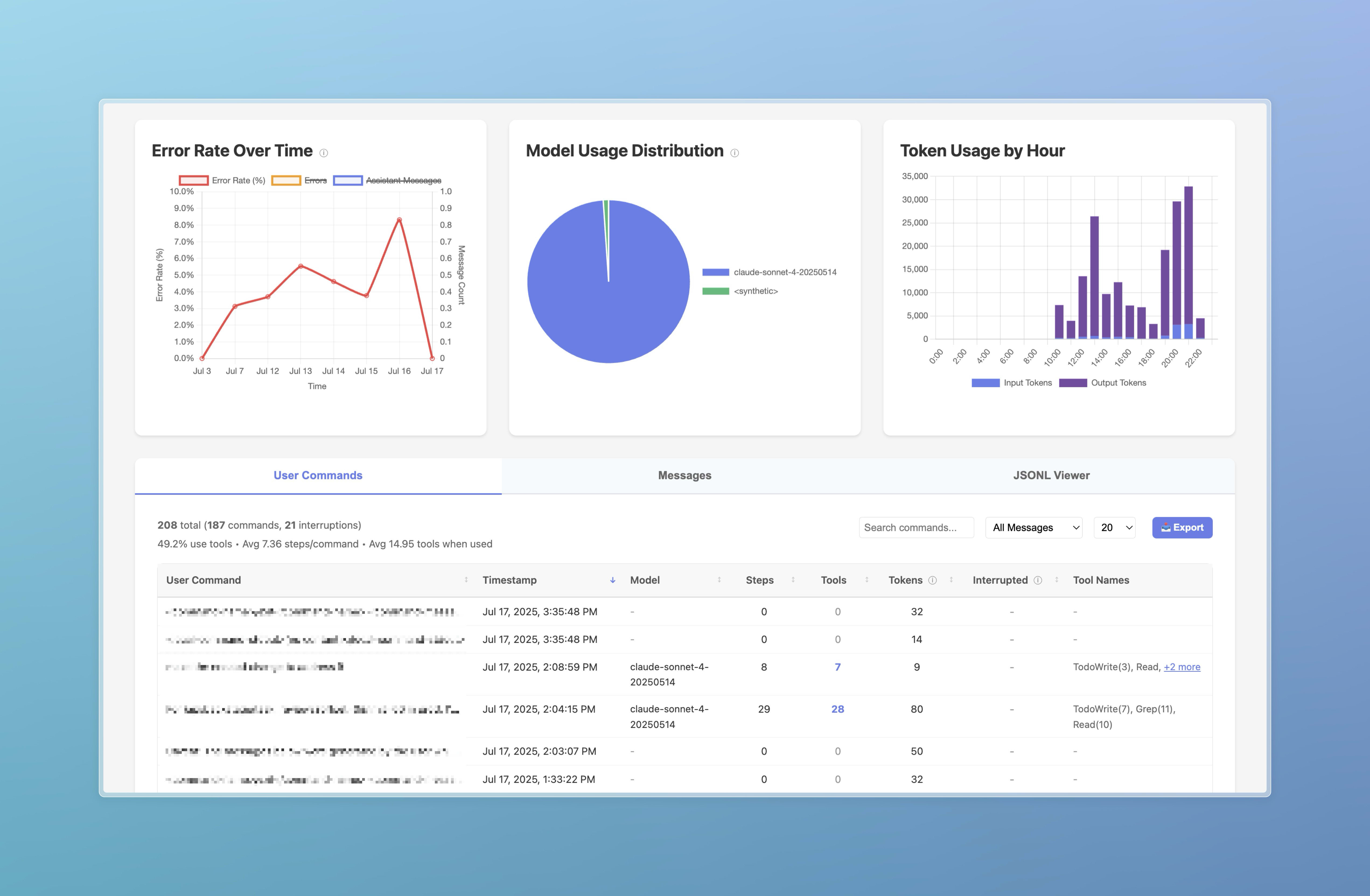Viewport: 1370px width, 896px height.
Task: Sort by Timestamp using the blue arrow
Action: [613, 580]
